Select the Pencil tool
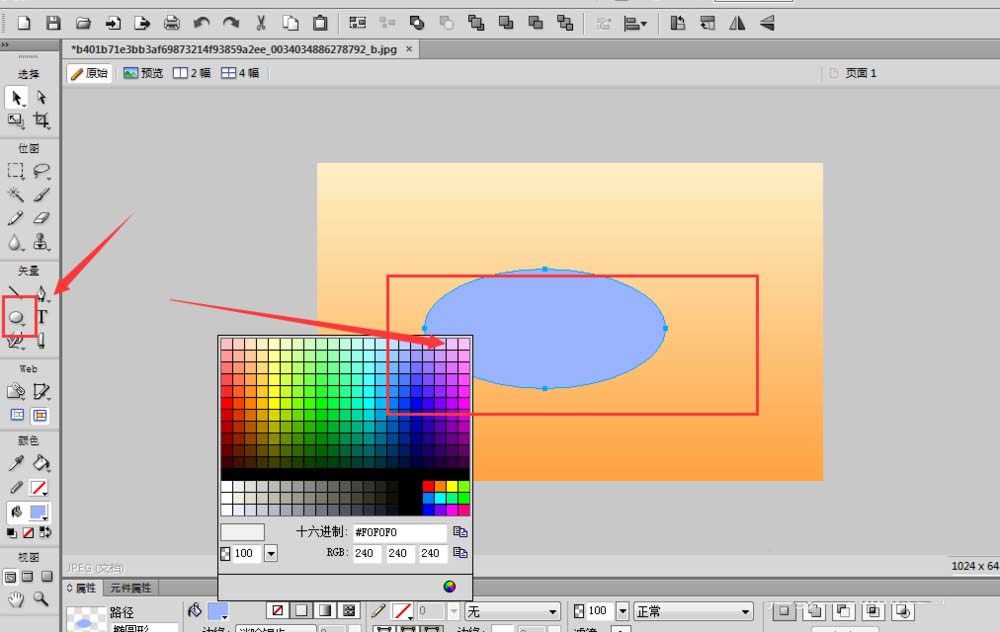Viewport: 1000px width, 632px height. 16,218
